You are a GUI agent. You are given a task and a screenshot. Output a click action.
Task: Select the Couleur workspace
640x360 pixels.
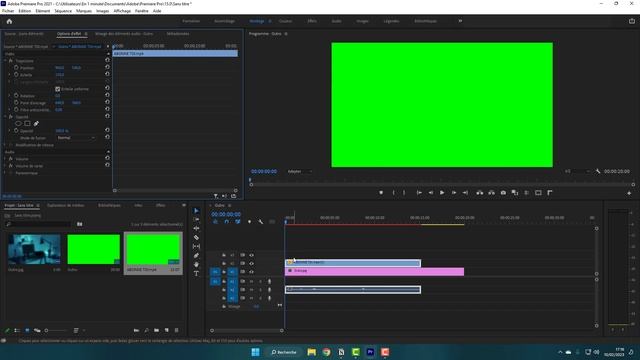click(285, 21)
